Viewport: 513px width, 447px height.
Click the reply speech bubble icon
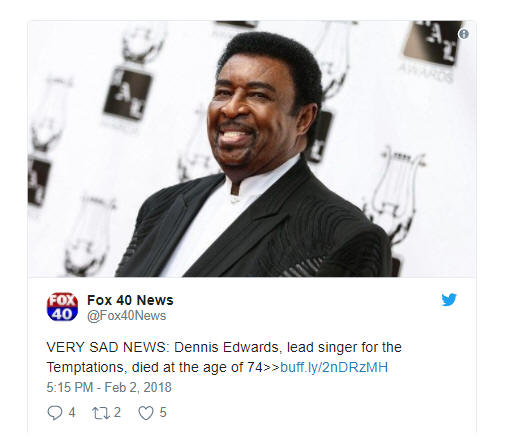pyautogui.click(x=55, y=413)
